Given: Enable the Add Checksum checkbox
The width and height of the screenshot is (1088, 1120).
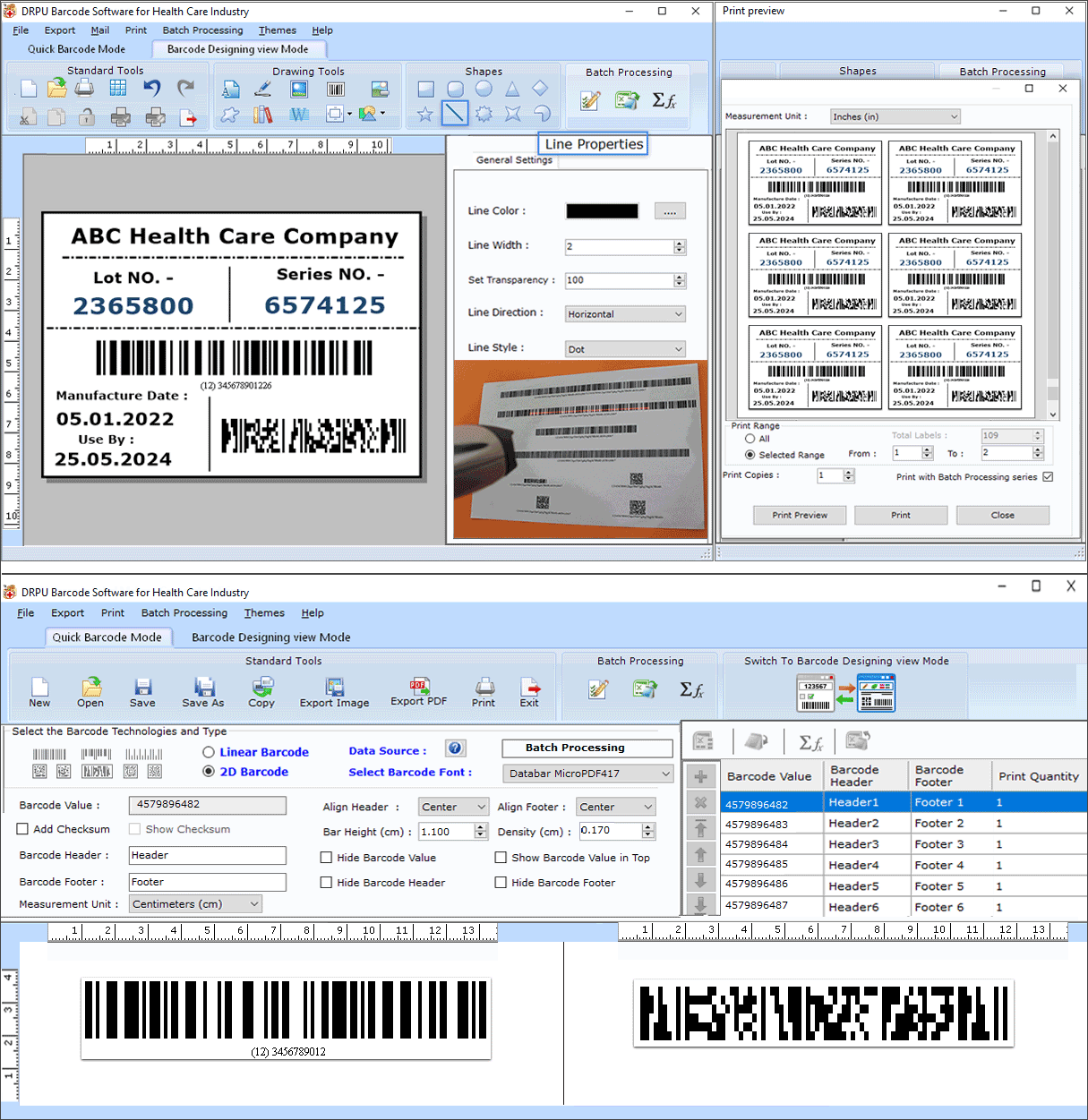Looking at the screenshot, I should pos(22,829).
